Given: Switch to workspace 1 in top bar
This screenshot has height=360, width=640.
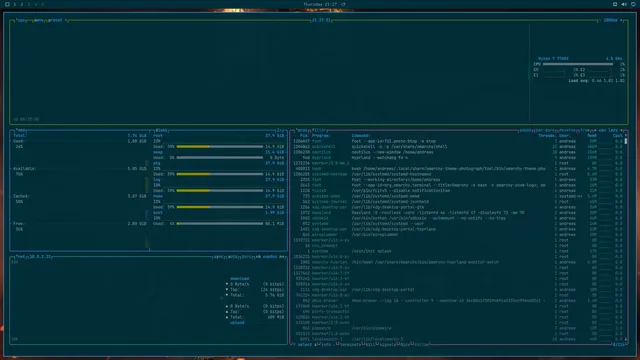Looking at the screenshot, I should (15, 4).
